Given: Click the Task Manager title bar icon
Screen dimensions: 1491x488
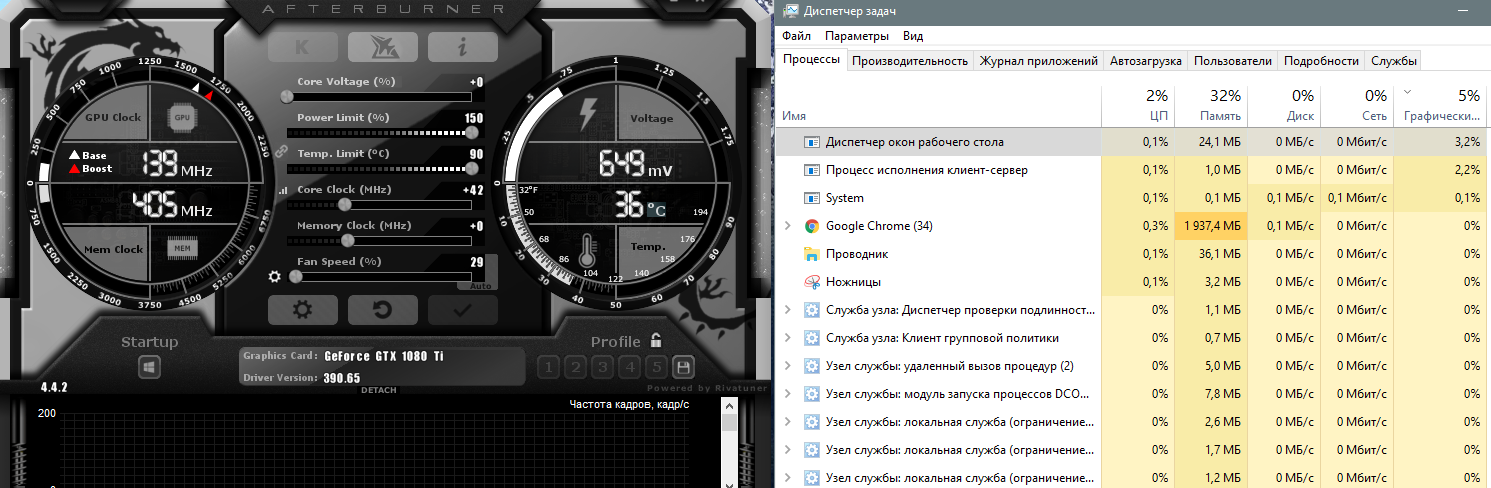Looking at the screenshot, I should 790,11.
